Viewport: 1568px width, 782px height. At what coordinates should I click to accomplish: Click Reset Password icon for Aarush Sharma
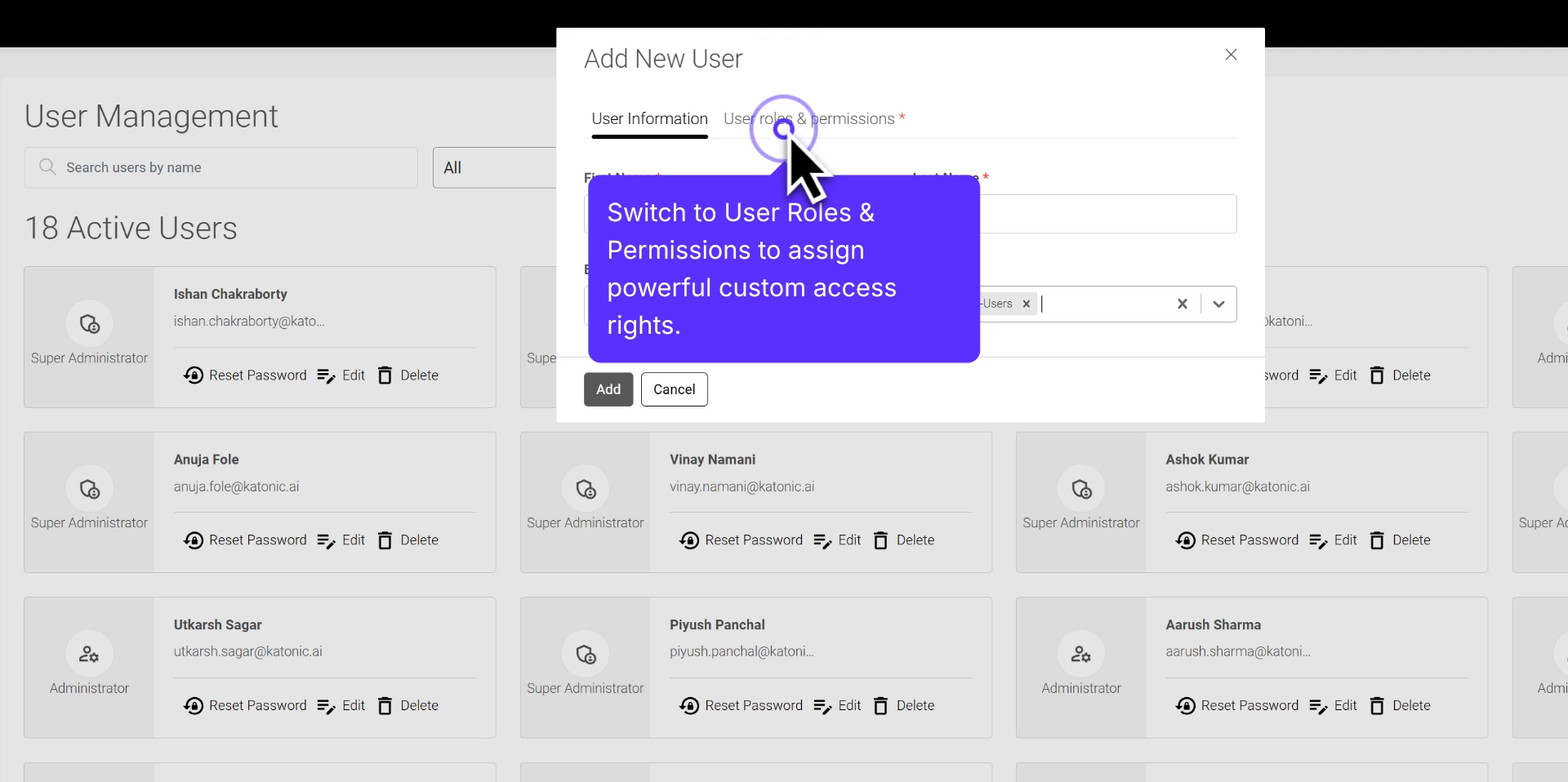click(x=1186, y=706)
